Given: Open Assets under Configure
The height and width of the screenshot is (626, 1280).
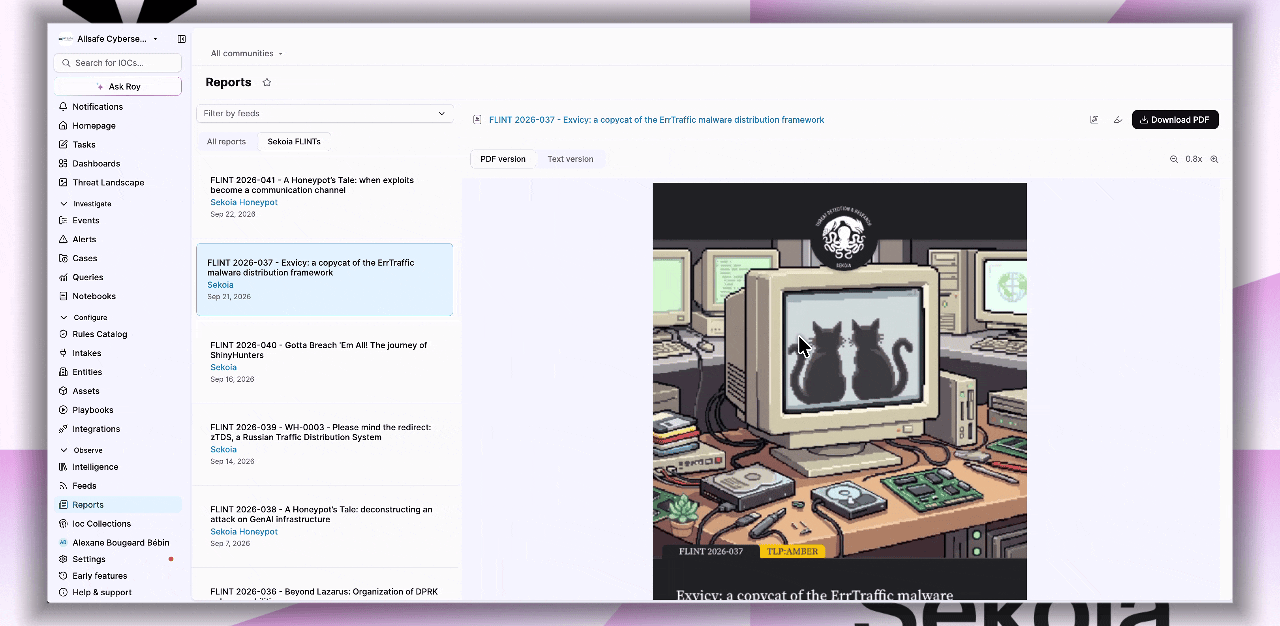Looking at the screenshot, I should pos(86,391).
